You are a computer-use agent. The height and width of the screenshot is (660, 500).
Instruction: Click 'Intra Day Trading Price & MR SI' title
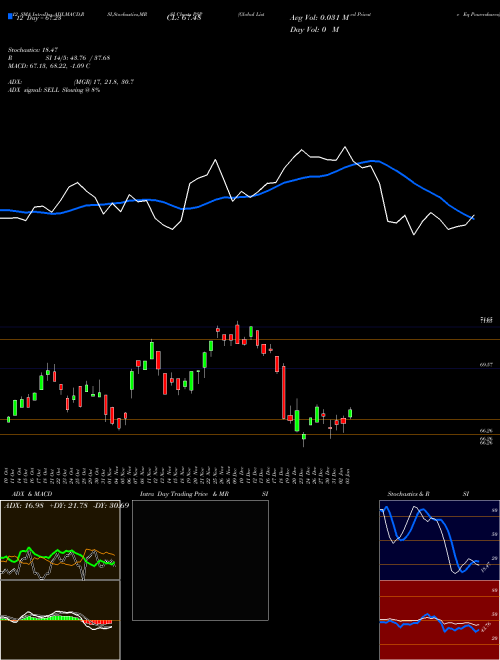point(204,494)
